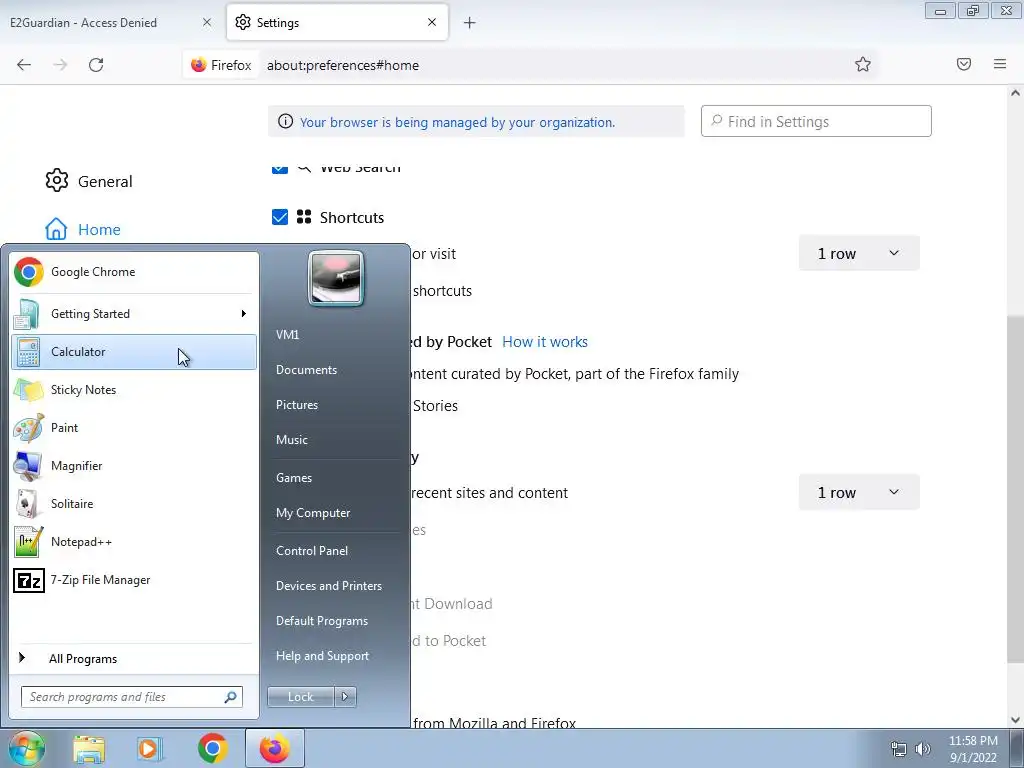Select the Settings tab
1024x768 pixels.
[x=337, y=22]
